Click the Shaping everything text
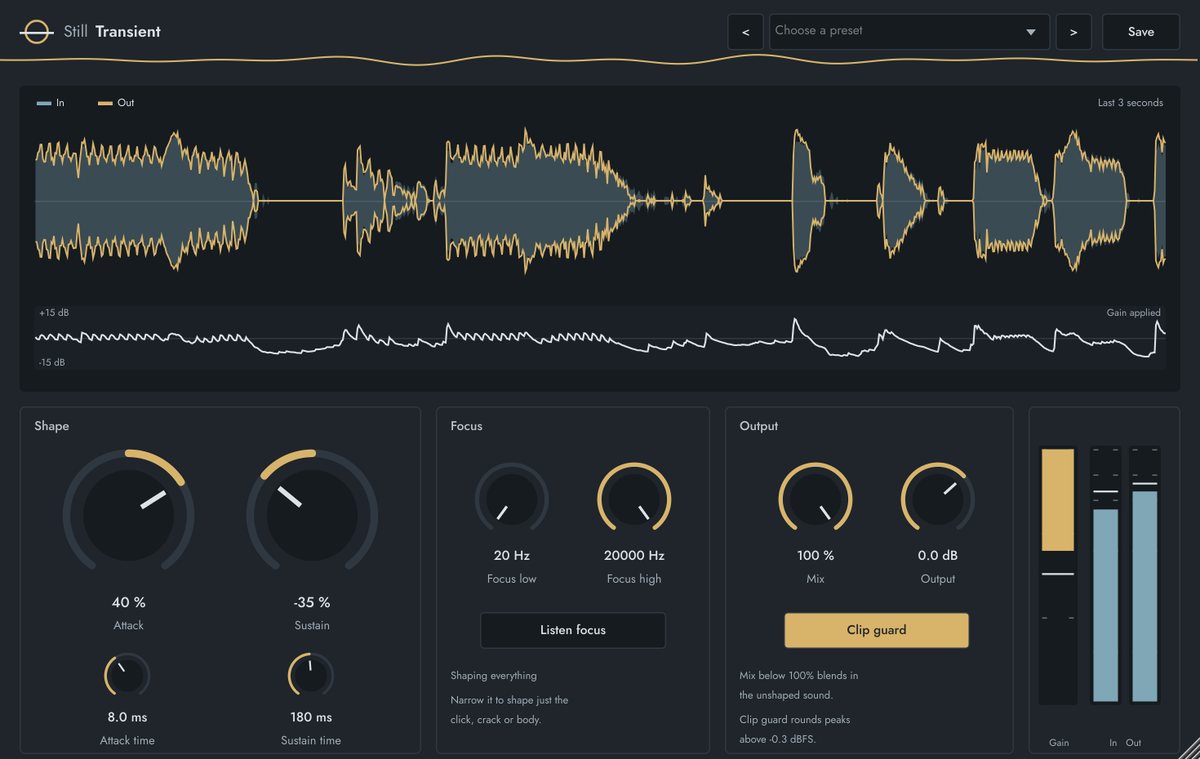The height and width of the screenshot is (759, 1200). tap(493, 676)
